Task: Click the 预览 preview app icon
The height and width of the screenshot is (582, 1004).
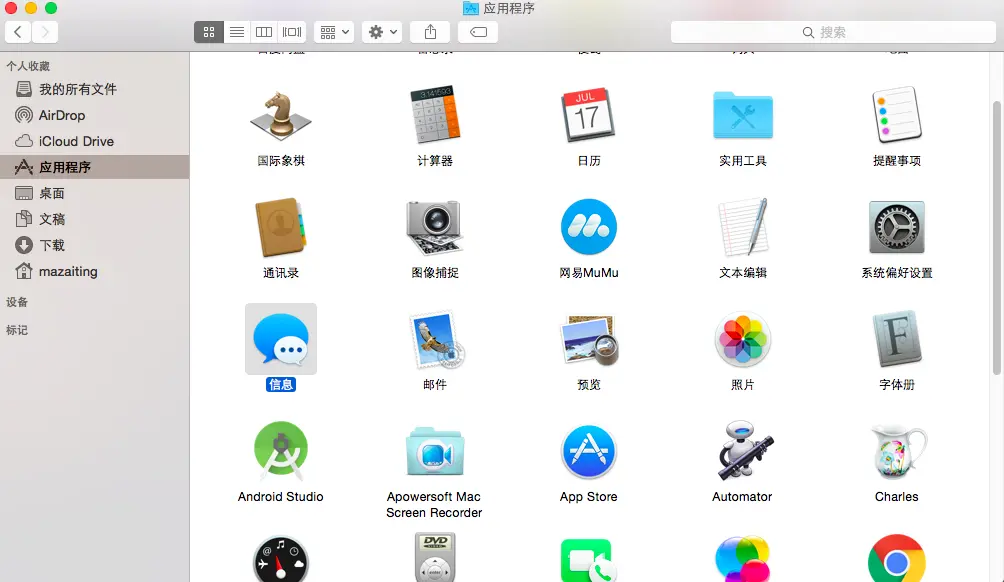Action: coord(588,339)
